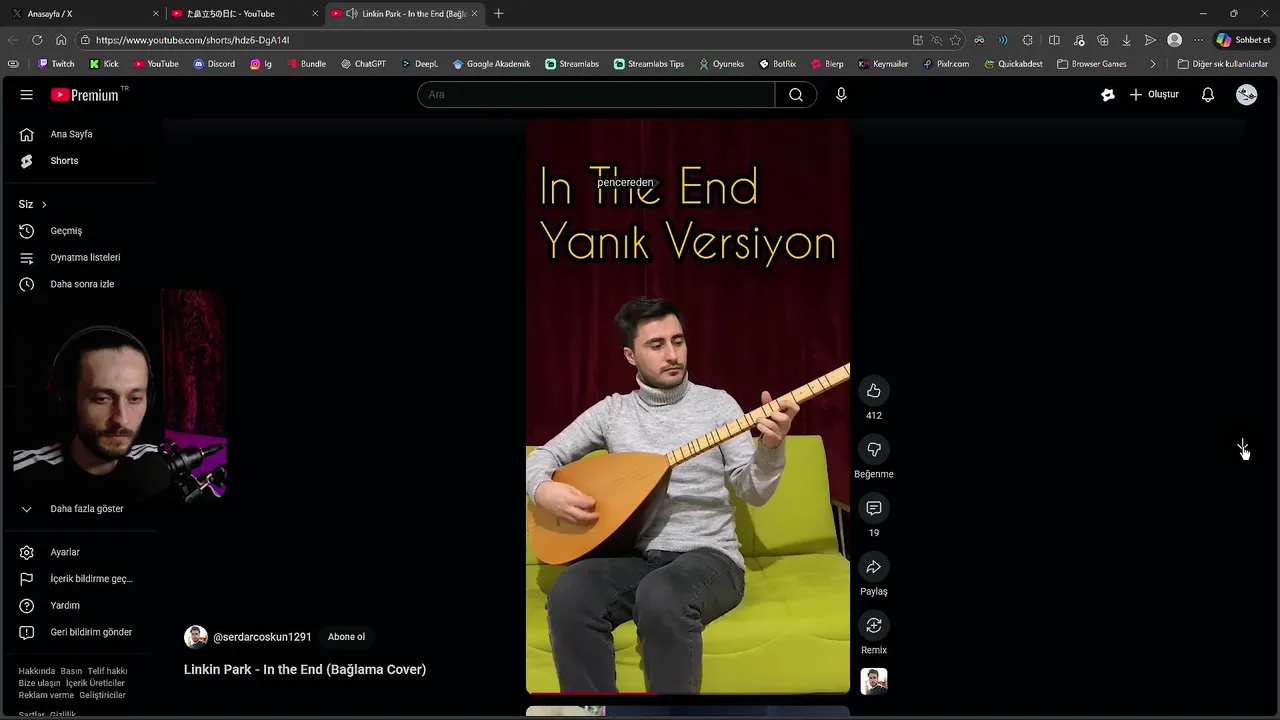Open browser extensions puzzle icon
Viewport: 1280px width, 720px height.
coord(1028,40)
